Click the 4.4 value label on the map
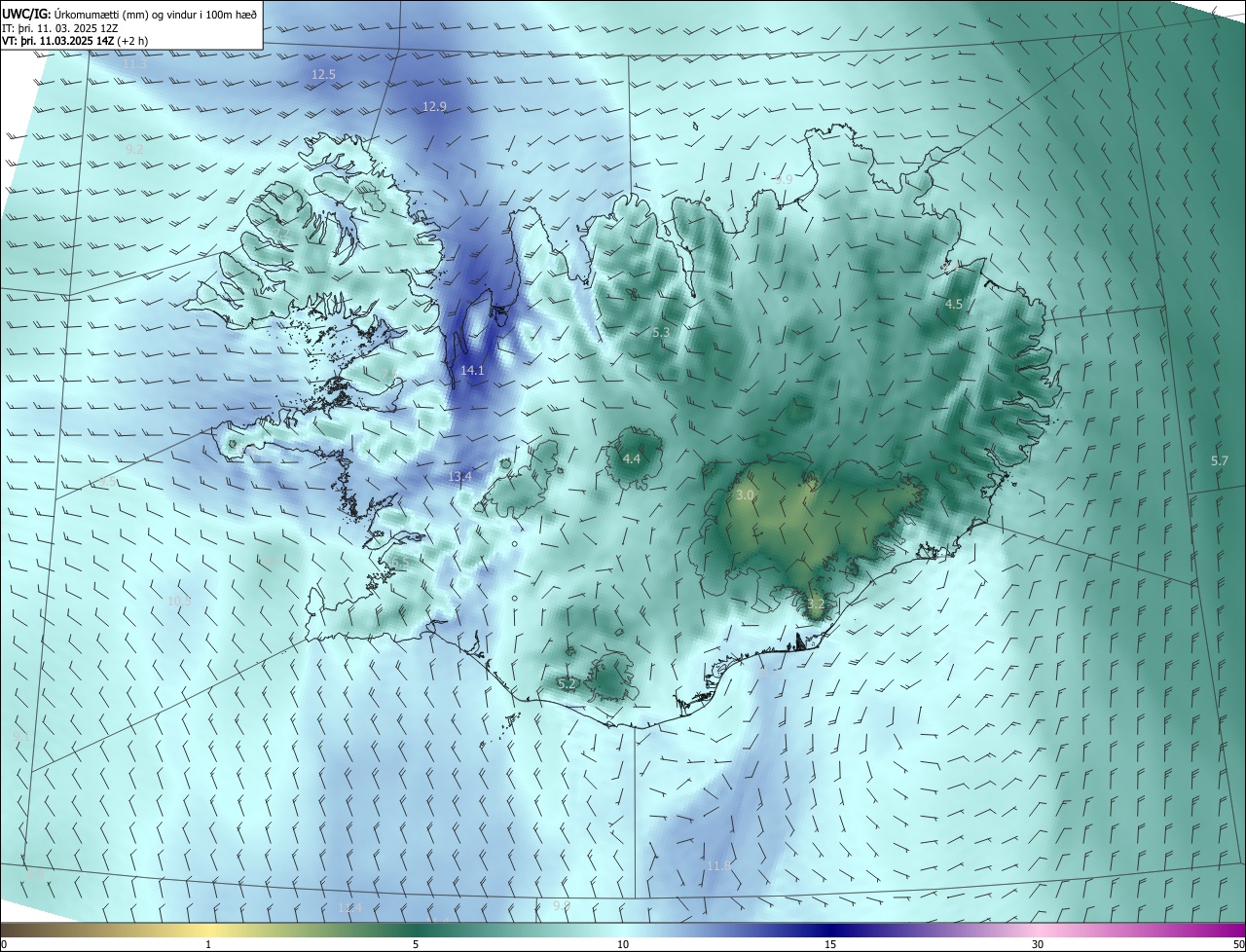Image resolution: width=1246 pixels, height=952 pixels. click(x=631, y=458)
